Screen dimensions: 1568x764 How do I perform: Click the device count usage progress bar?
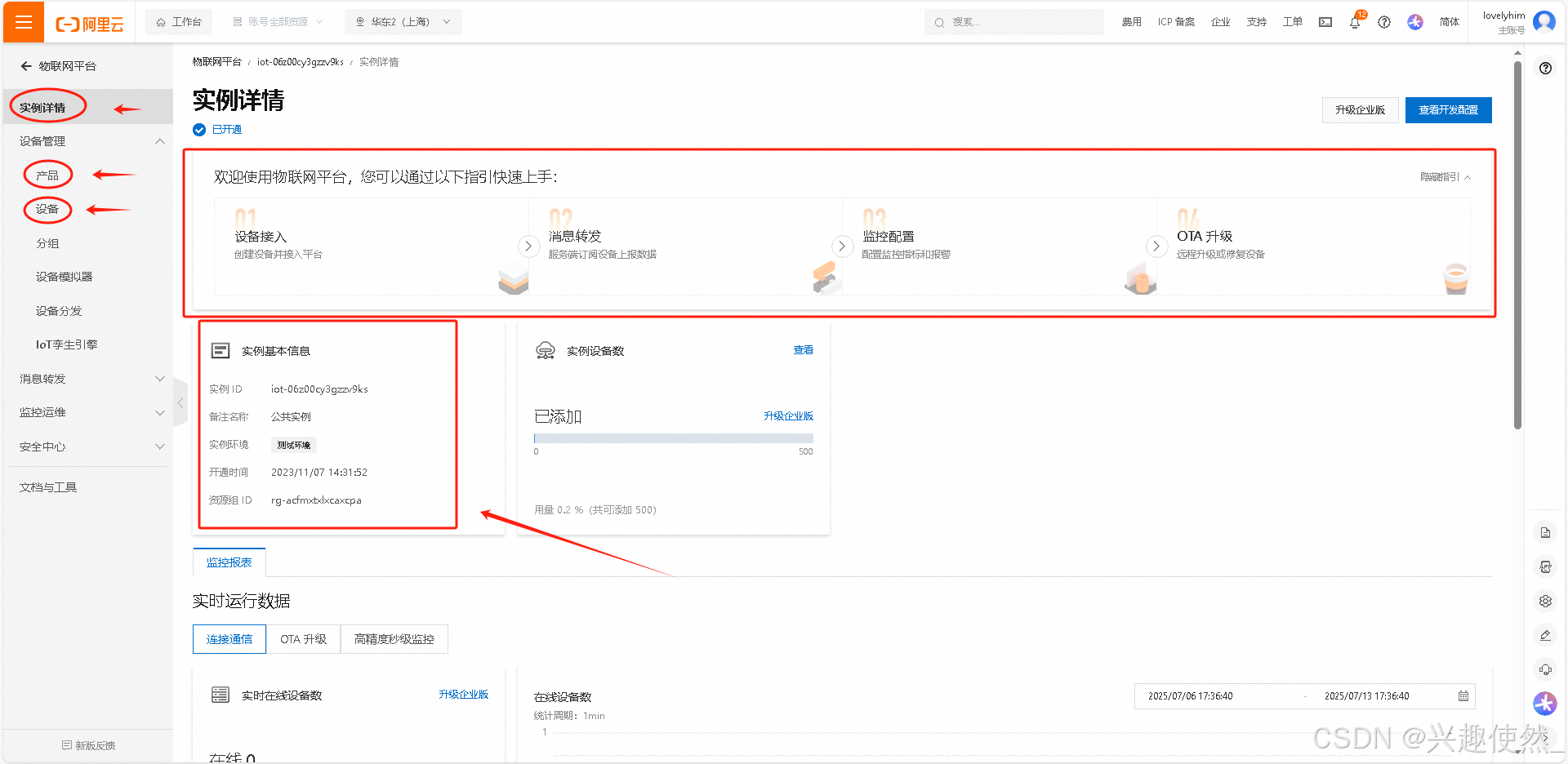click(674, 438)
